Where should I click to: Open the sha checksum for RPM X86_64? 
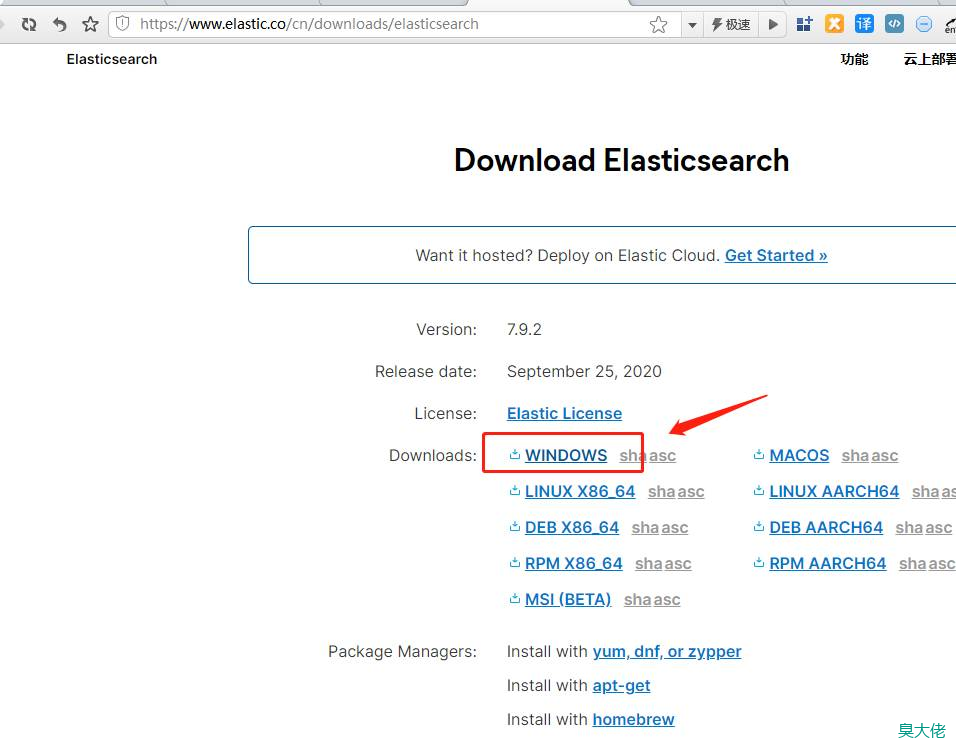tap(649, 564)
